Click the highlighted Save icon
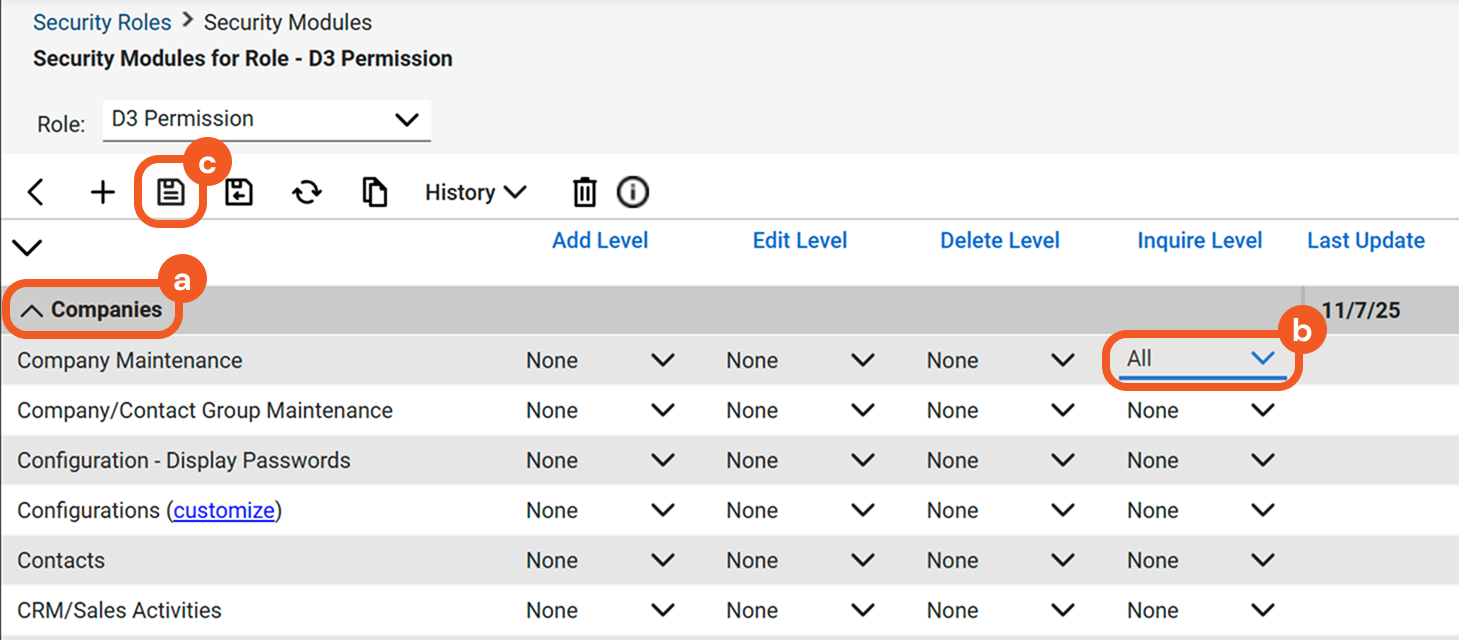The height and width of the screenshot is (640, 1459). tap(170, 192)
